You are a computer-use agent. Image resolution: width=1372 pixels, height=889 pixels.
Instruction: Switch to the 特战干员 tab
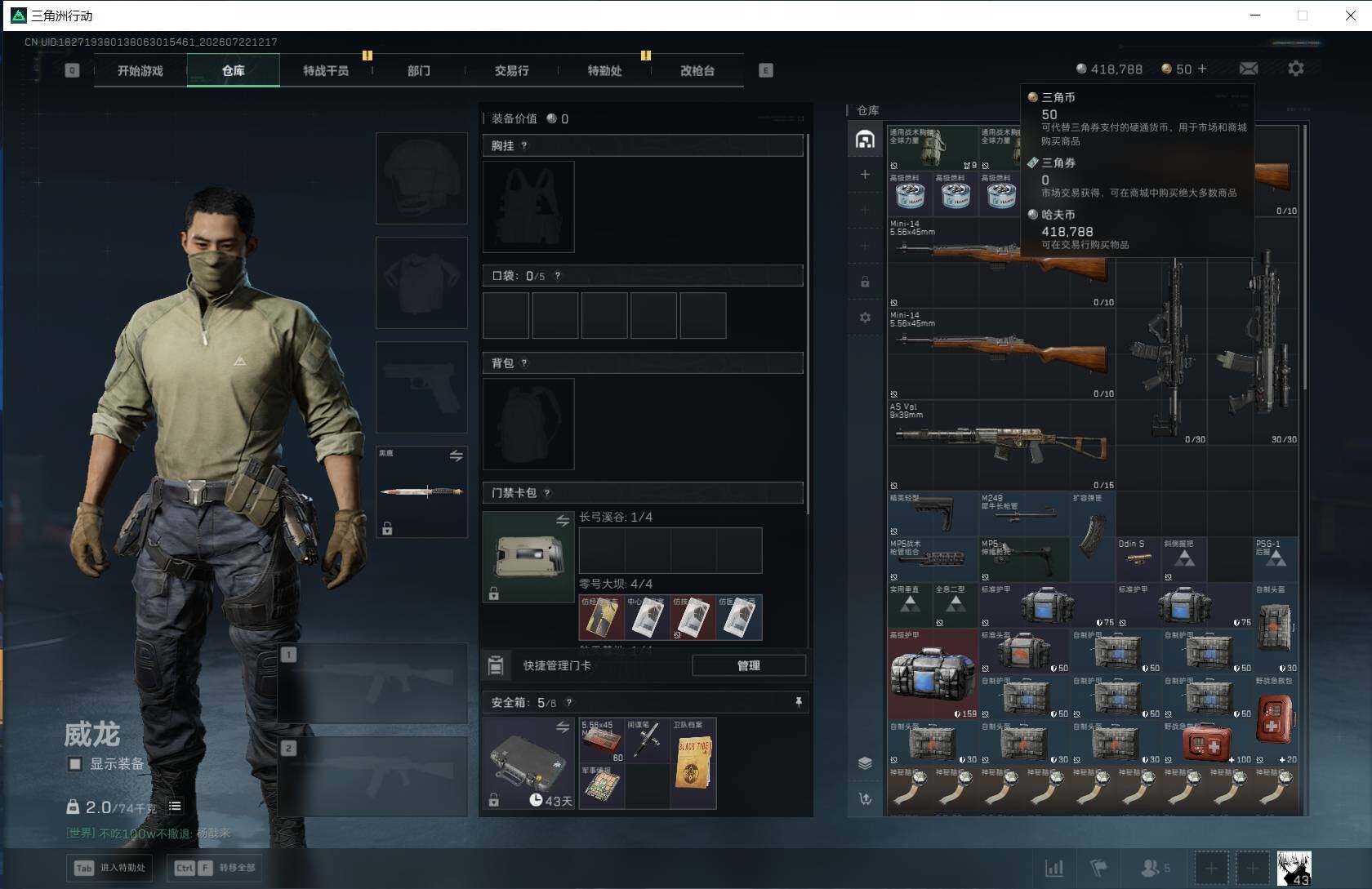click(326, 71)
